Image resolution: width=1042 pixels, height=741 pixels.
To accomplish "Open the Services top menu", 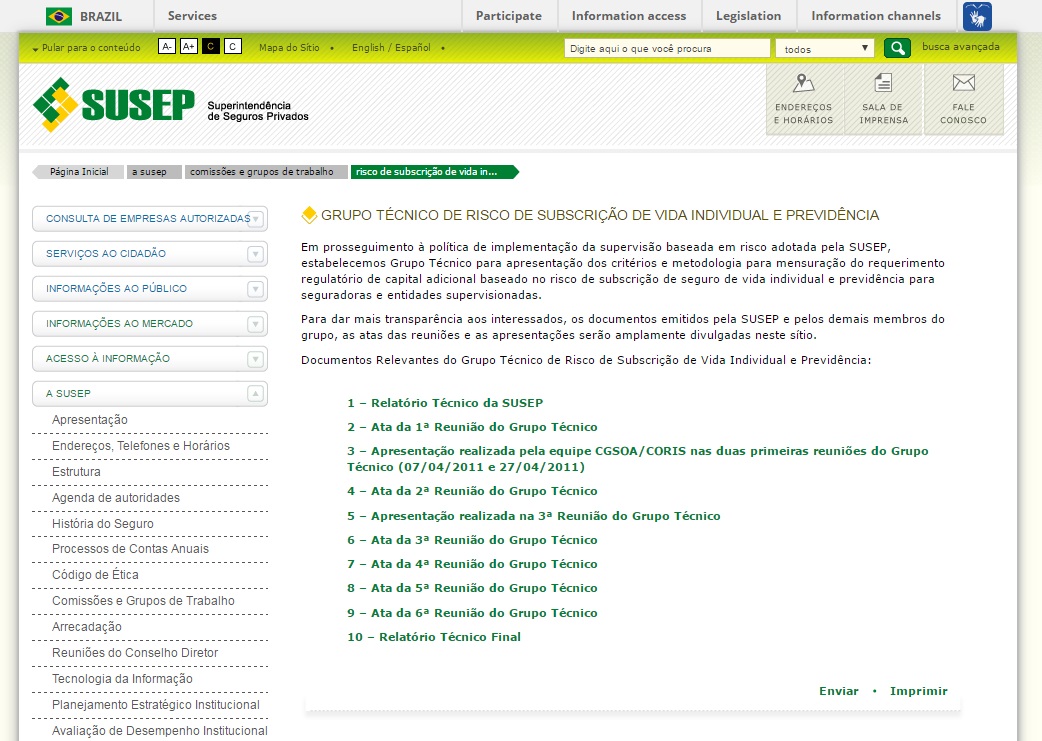I will 192,16.
